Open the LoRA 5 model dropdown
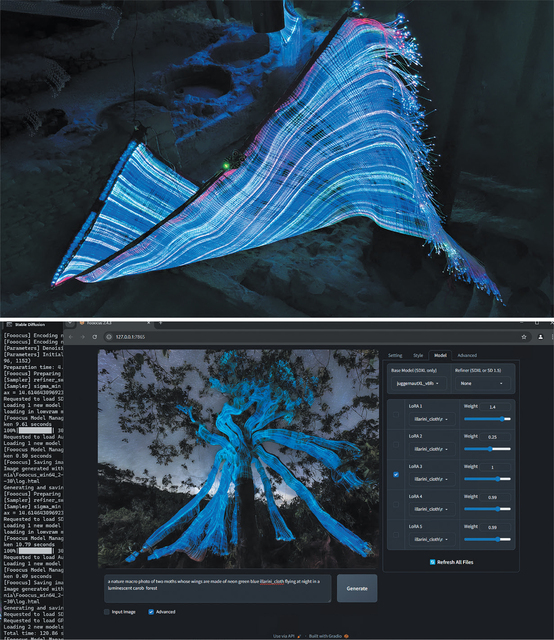The image size is (554, 640). pos(432,539)
